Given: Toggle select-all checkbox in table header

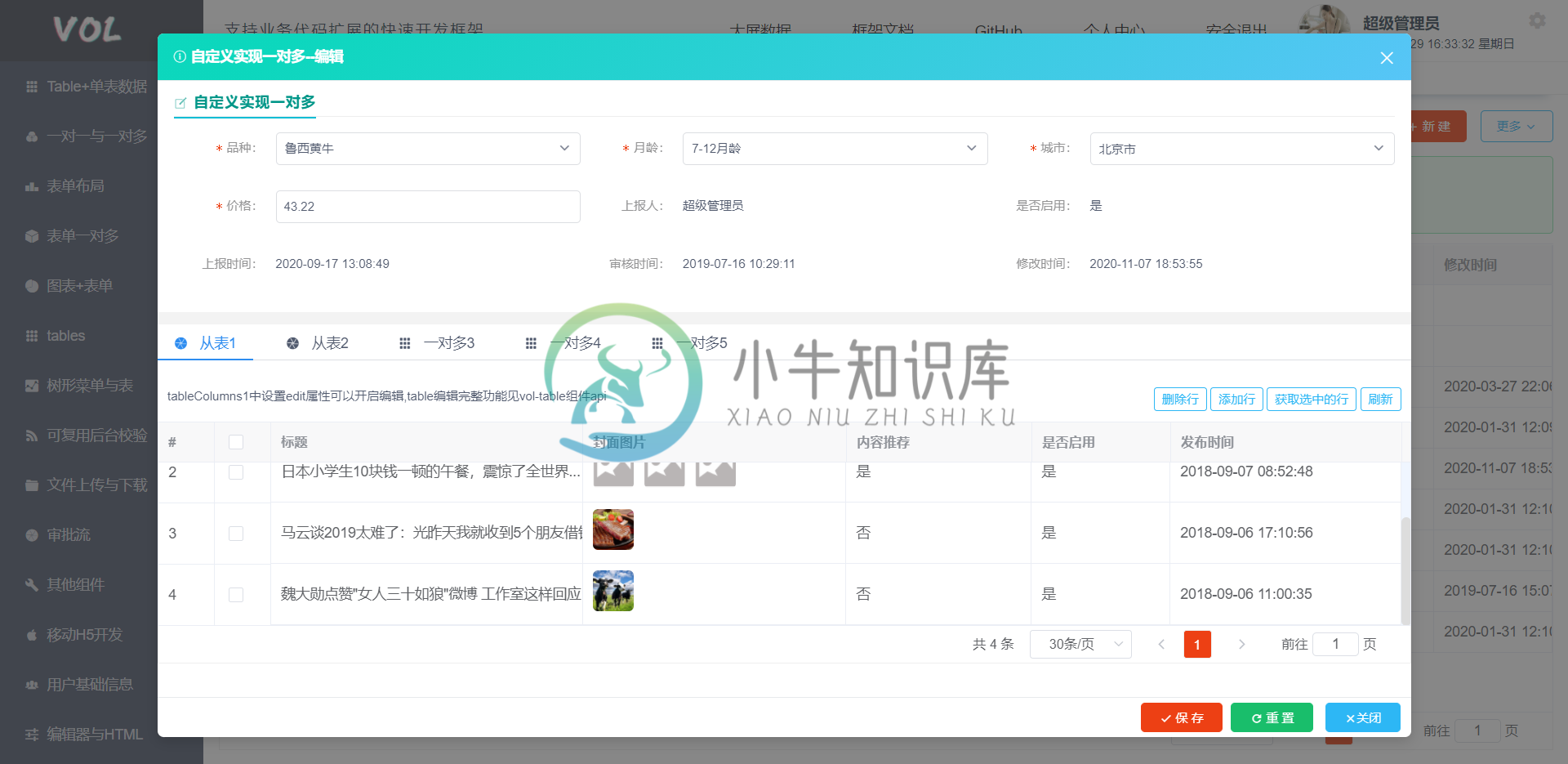Looking at the screenshot, I should (x=236, y=442).
